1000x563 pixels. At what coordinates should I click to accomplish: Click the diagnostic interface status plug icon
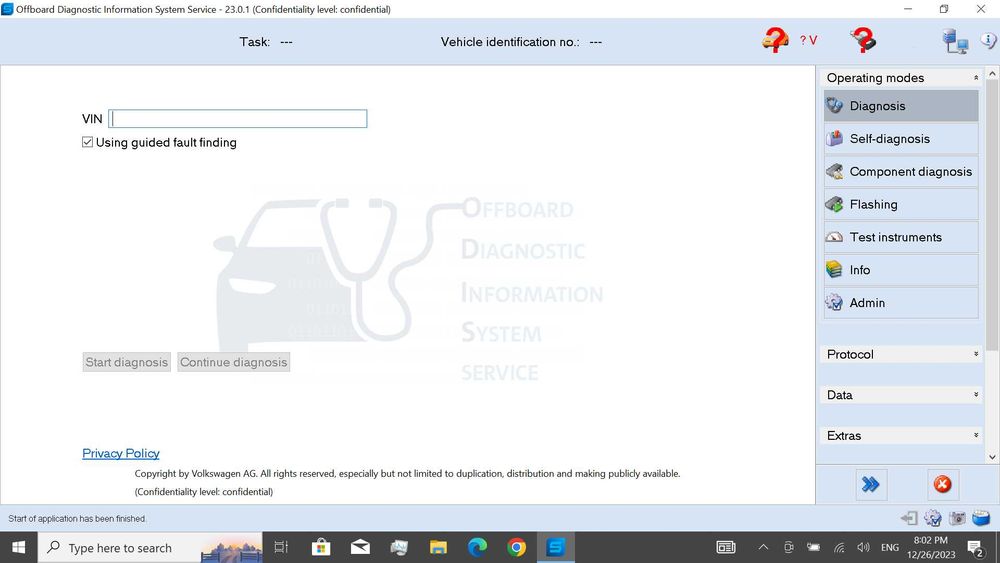[x=864, y=40]
